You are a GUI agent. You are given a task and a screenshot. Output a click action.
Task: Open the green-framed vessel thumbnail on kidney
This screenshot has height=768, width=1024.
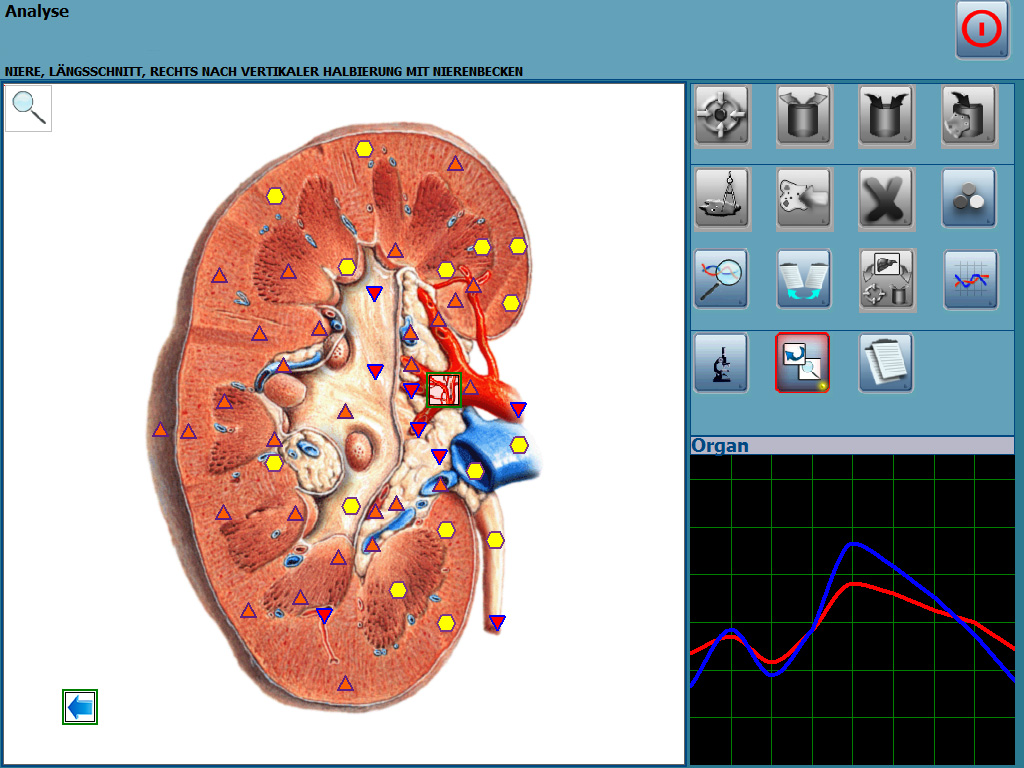coord(444,390)
